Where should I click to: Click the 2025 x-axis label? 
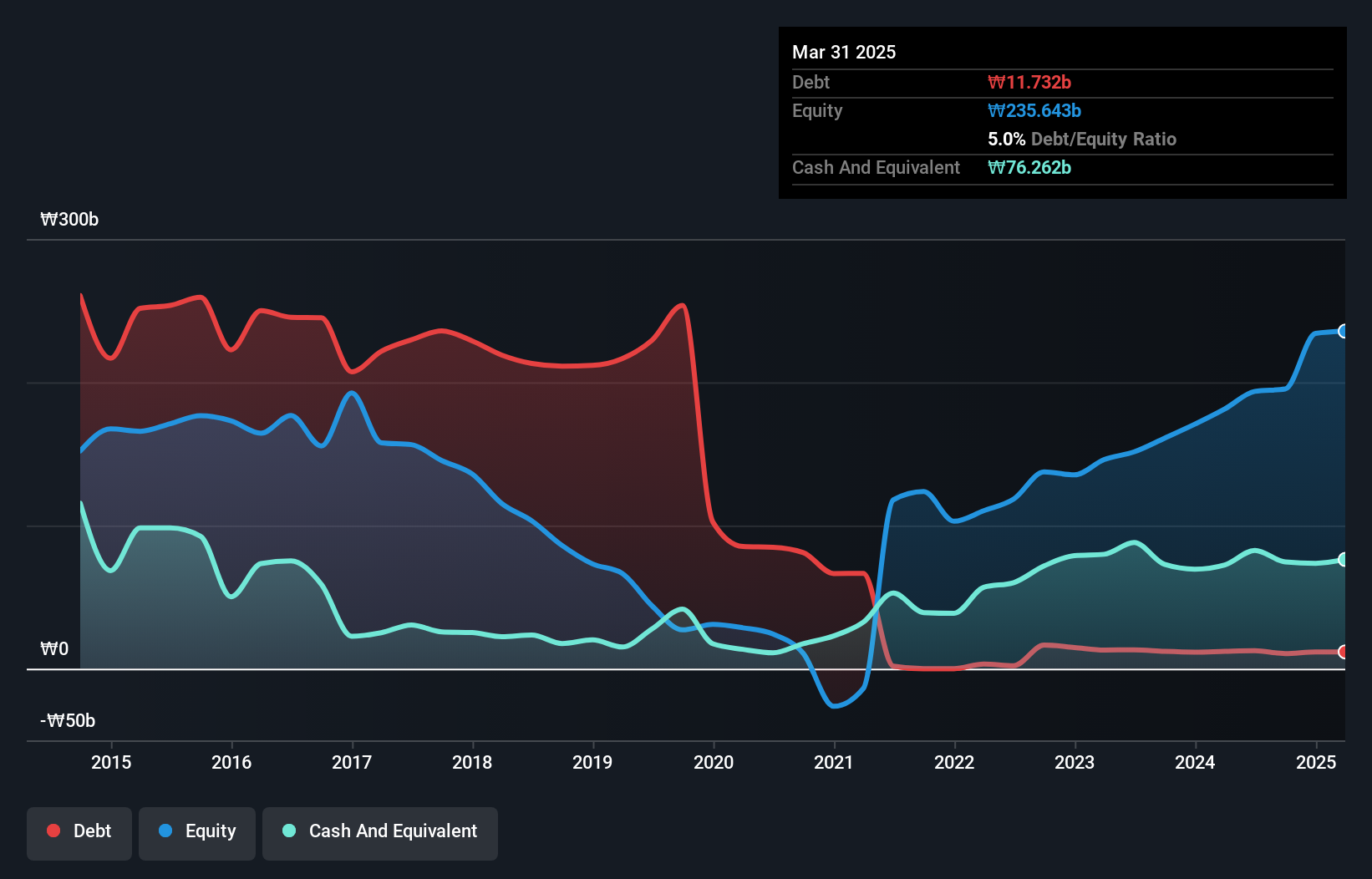(1316, 762)
